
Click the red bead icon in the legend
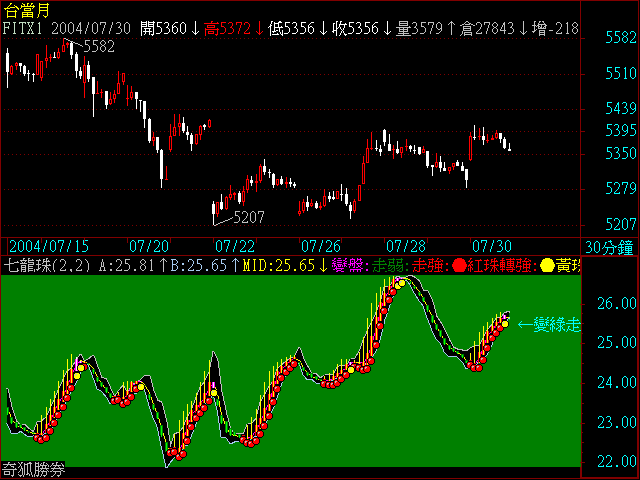point(460,266)
